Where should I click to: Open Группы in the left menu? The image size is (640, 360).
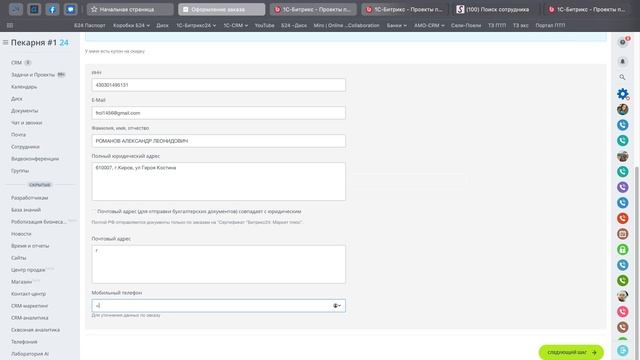pyautogui.click(x=20, y=171)
